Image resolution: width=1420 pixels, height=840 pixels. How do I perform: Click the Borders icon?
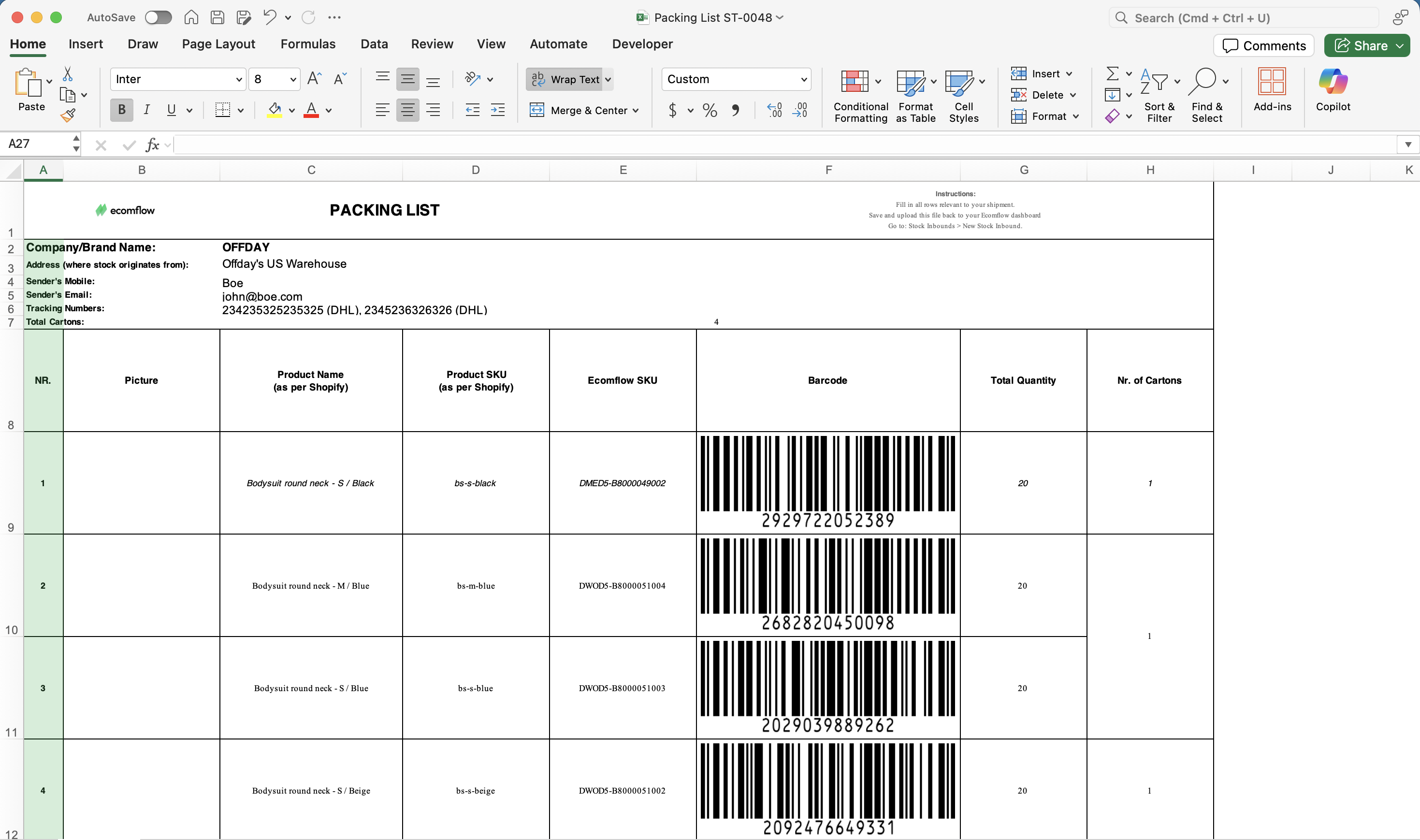coord(223,110)
